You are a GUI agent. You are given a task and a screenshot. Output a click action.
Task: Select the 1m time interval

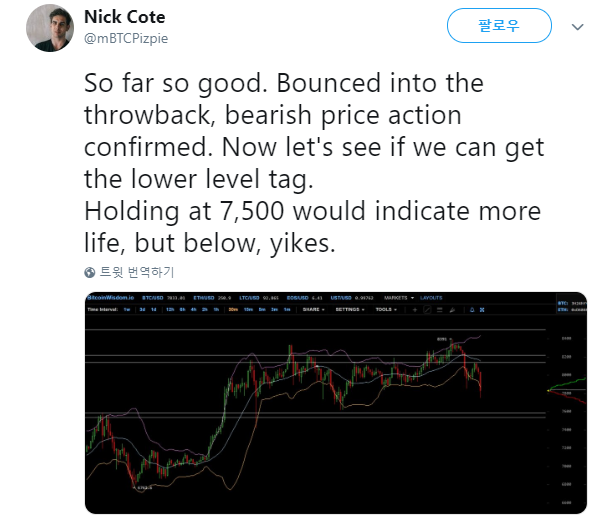(x=287, y=310)
